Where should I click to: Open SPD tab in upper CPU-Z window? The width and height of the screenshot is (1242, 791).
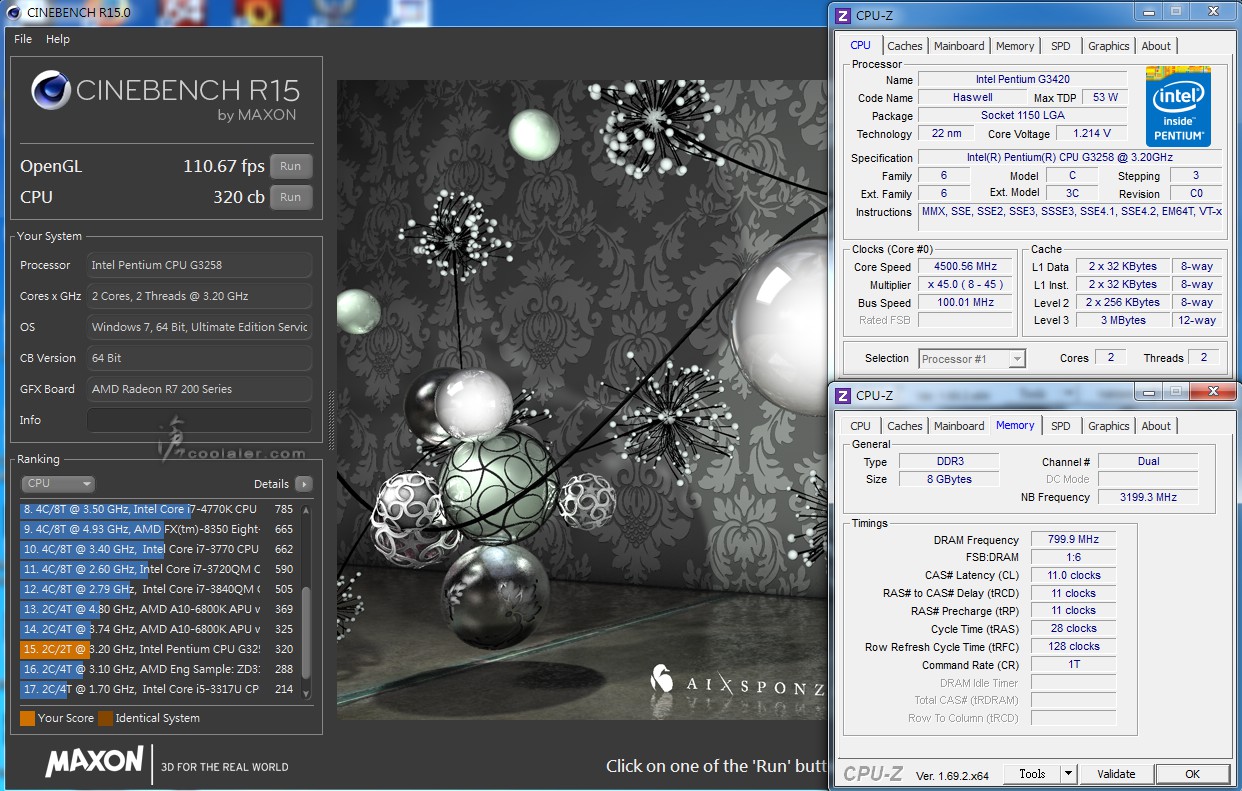point(1061,46)
